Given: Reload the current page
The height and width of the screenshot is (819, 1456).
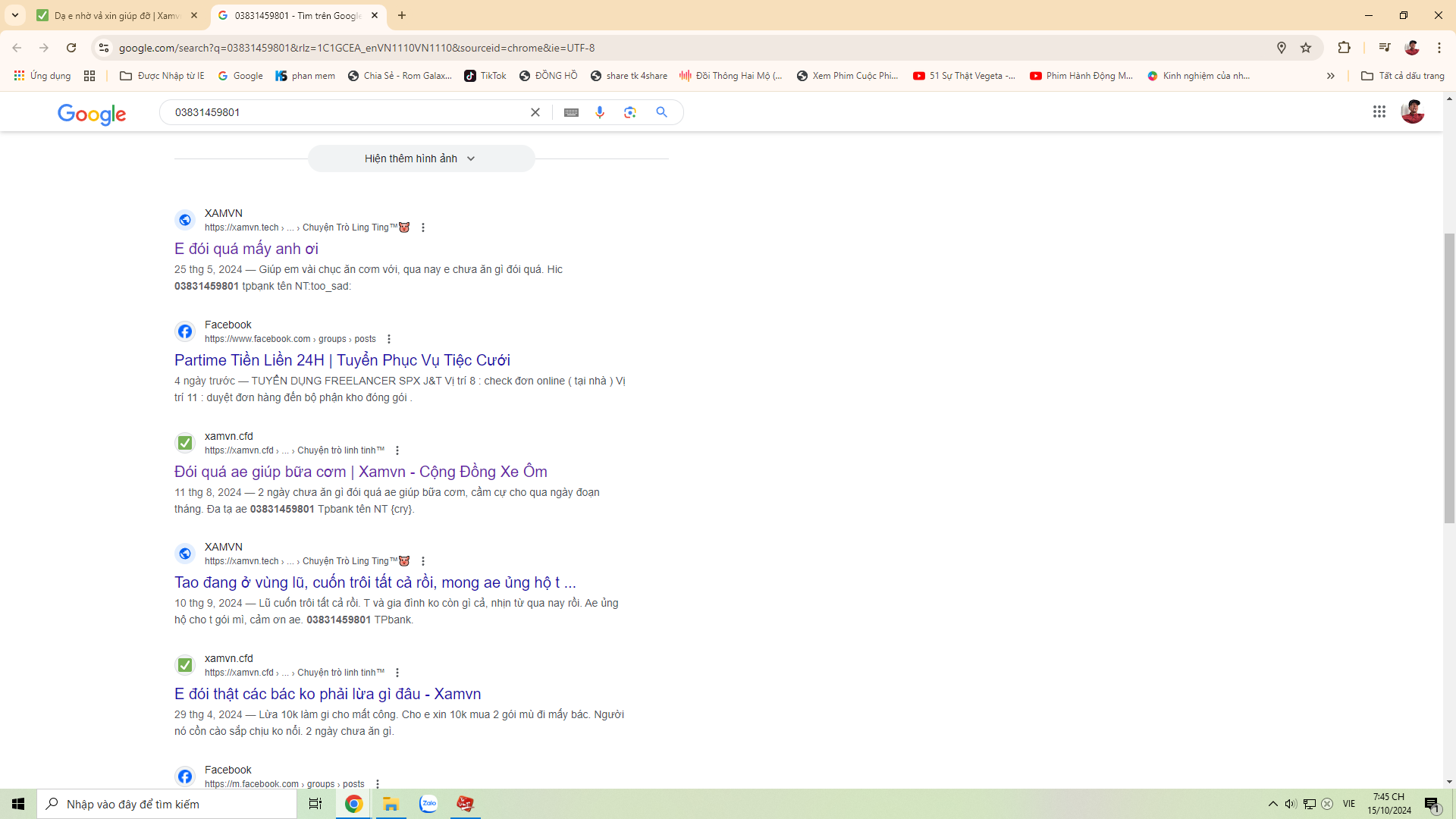Looking at the screenshot, I should (x=71, y=48).
